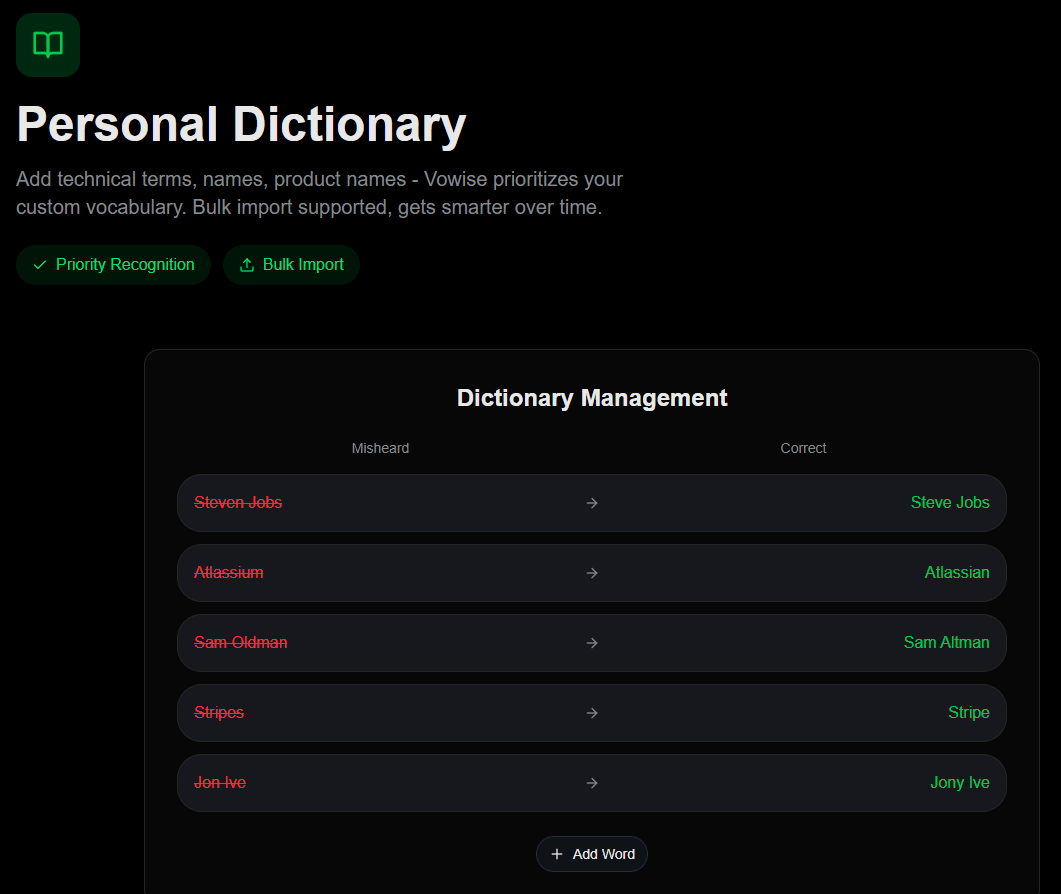This screenshot has width=1061, height=894.
Task: Click the 'Correct' column header
Action: pos(803,448)
